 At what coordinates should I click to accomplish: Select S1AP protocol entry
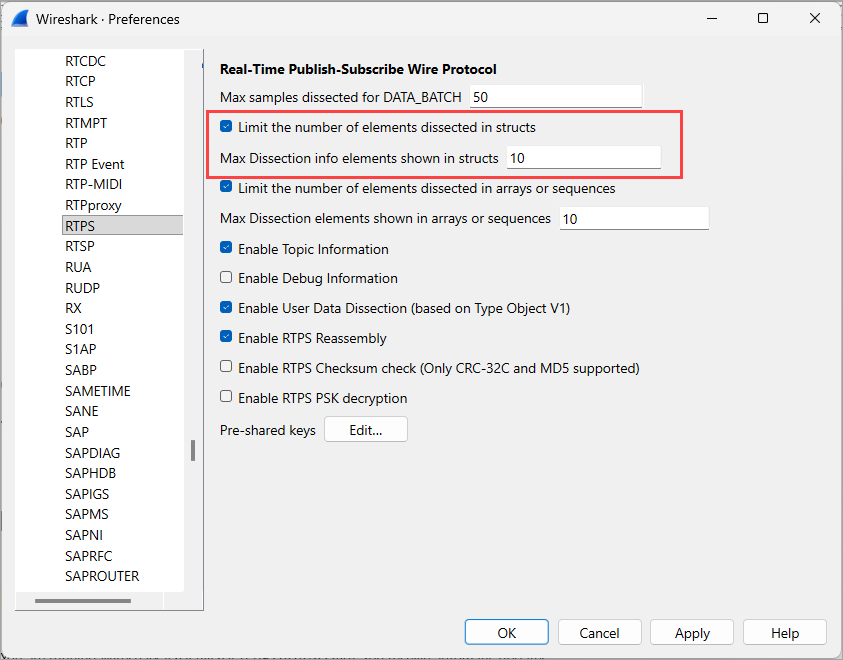click(x=81, y=349)
